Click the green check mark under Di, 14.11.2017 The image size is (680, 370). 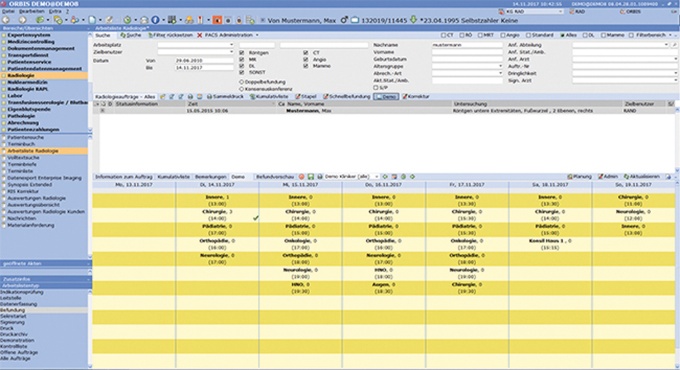256,218
